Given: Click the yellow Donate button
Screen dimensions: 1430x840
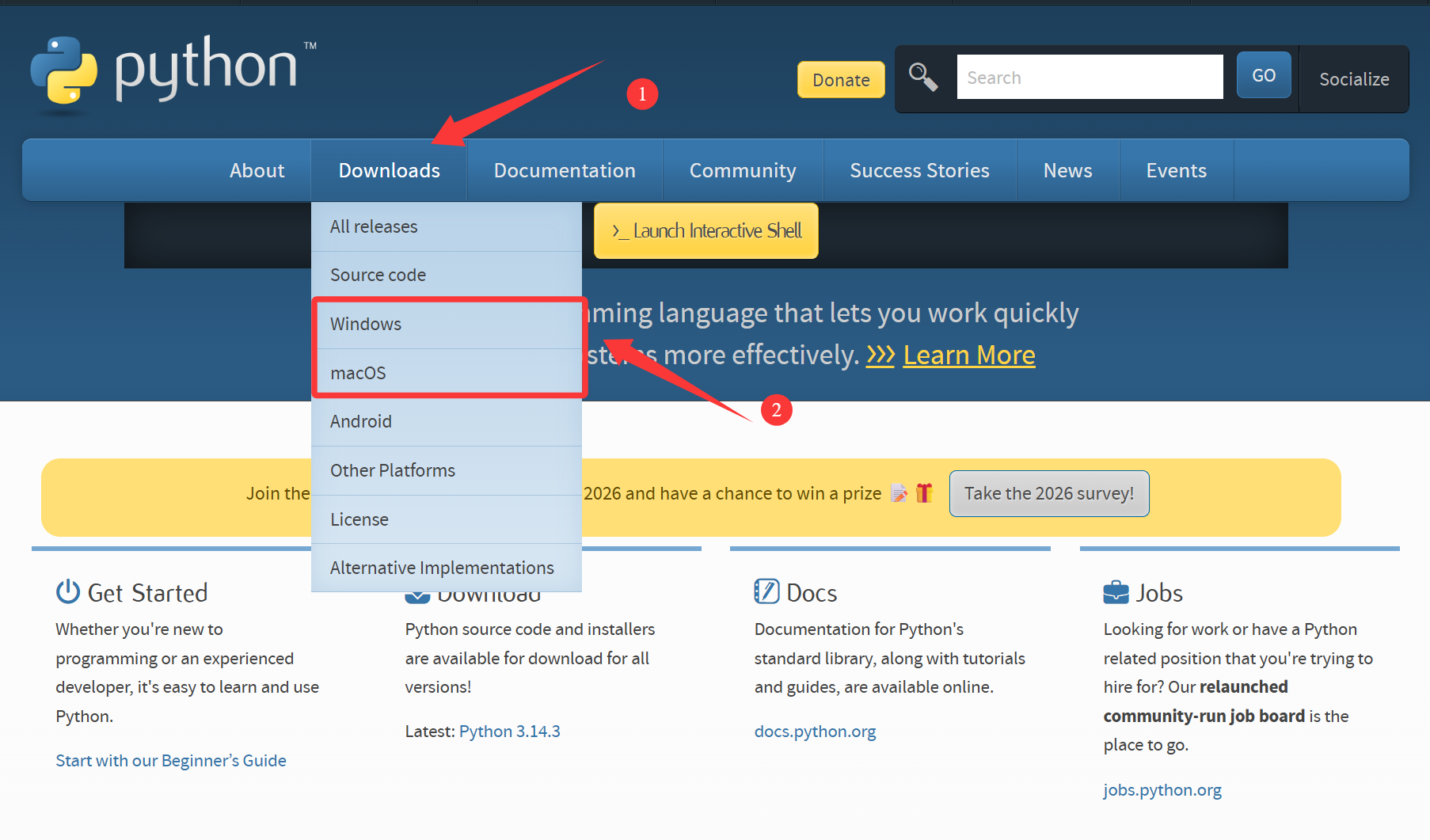Looking at the screenshot, I should pyautogui.click(x=841, y=80).
